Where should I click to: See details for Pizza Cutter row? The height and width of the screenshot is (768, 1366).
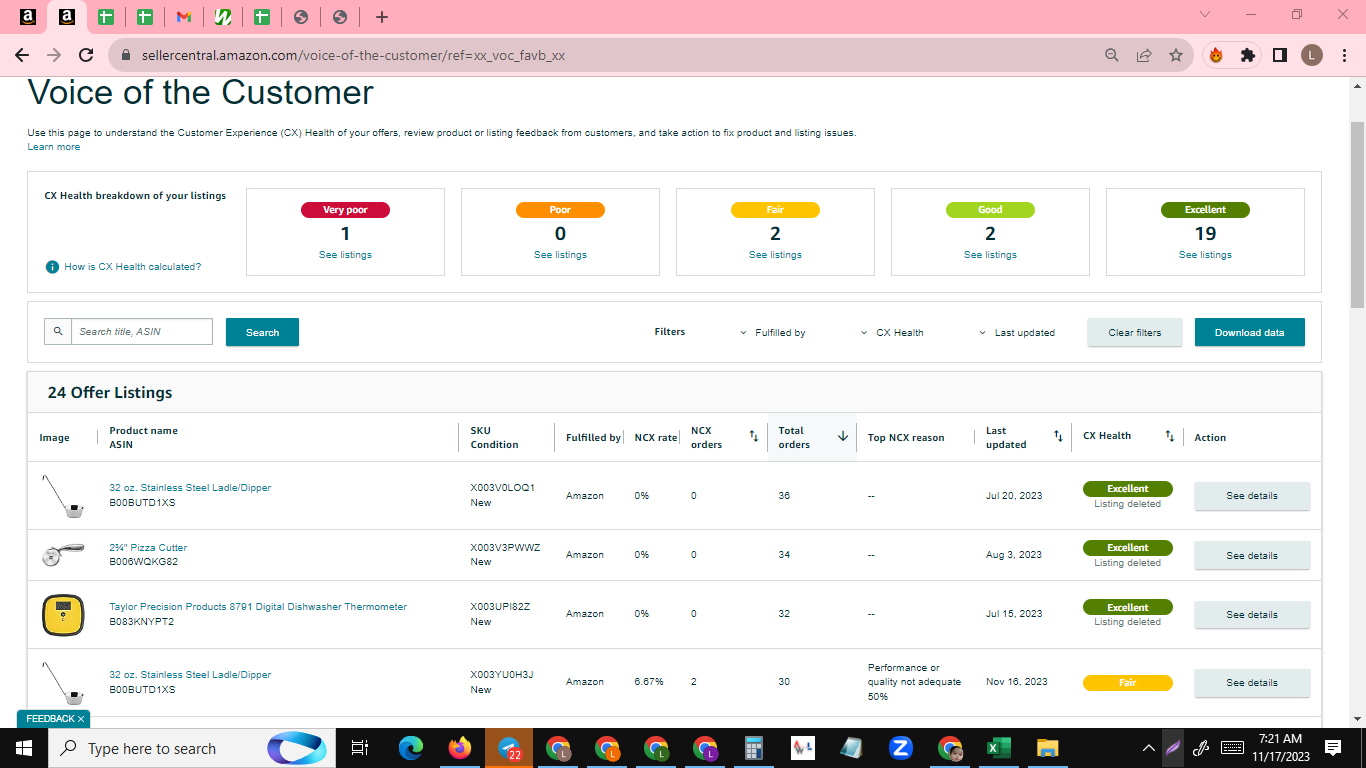tap(1252, 555)
